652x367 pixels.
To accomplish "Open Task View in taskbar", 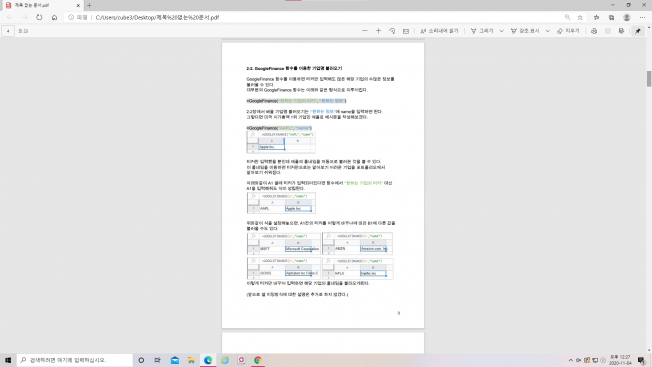I will pos(158,360).
